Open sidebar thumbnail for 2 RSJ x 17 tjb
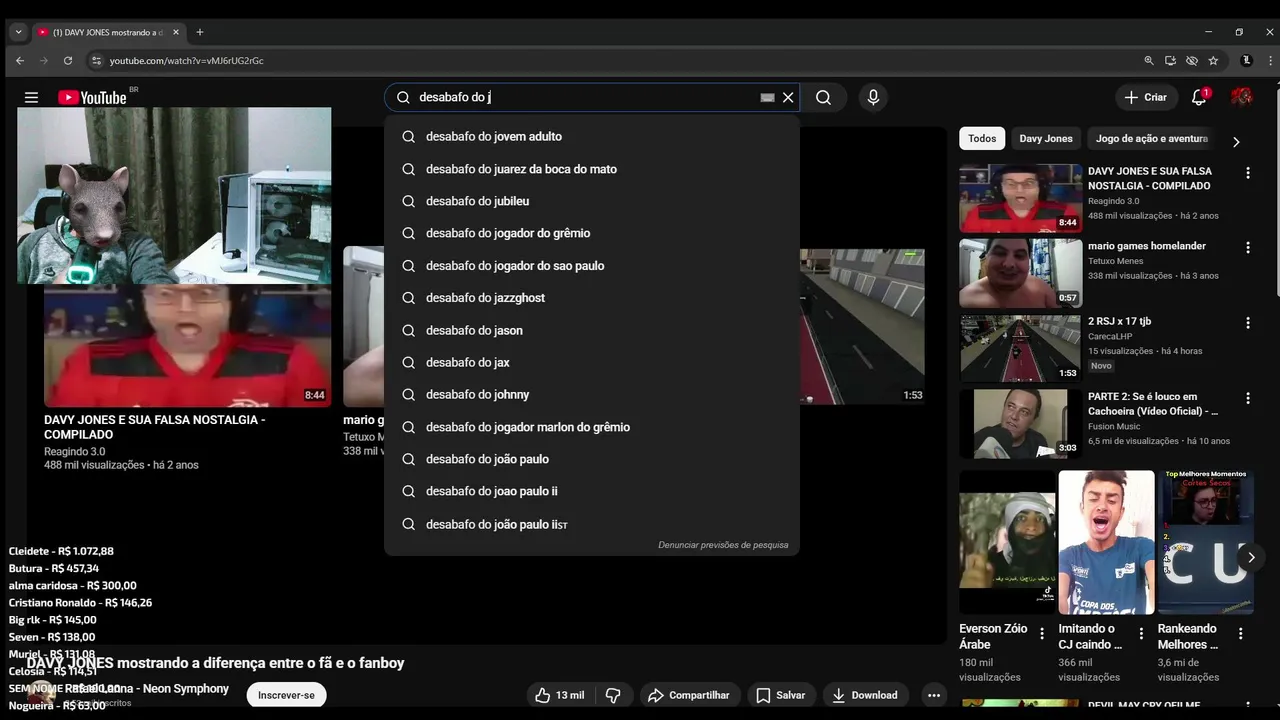This screenshot has height=720, width=1280. click(x=1020, y=348)
